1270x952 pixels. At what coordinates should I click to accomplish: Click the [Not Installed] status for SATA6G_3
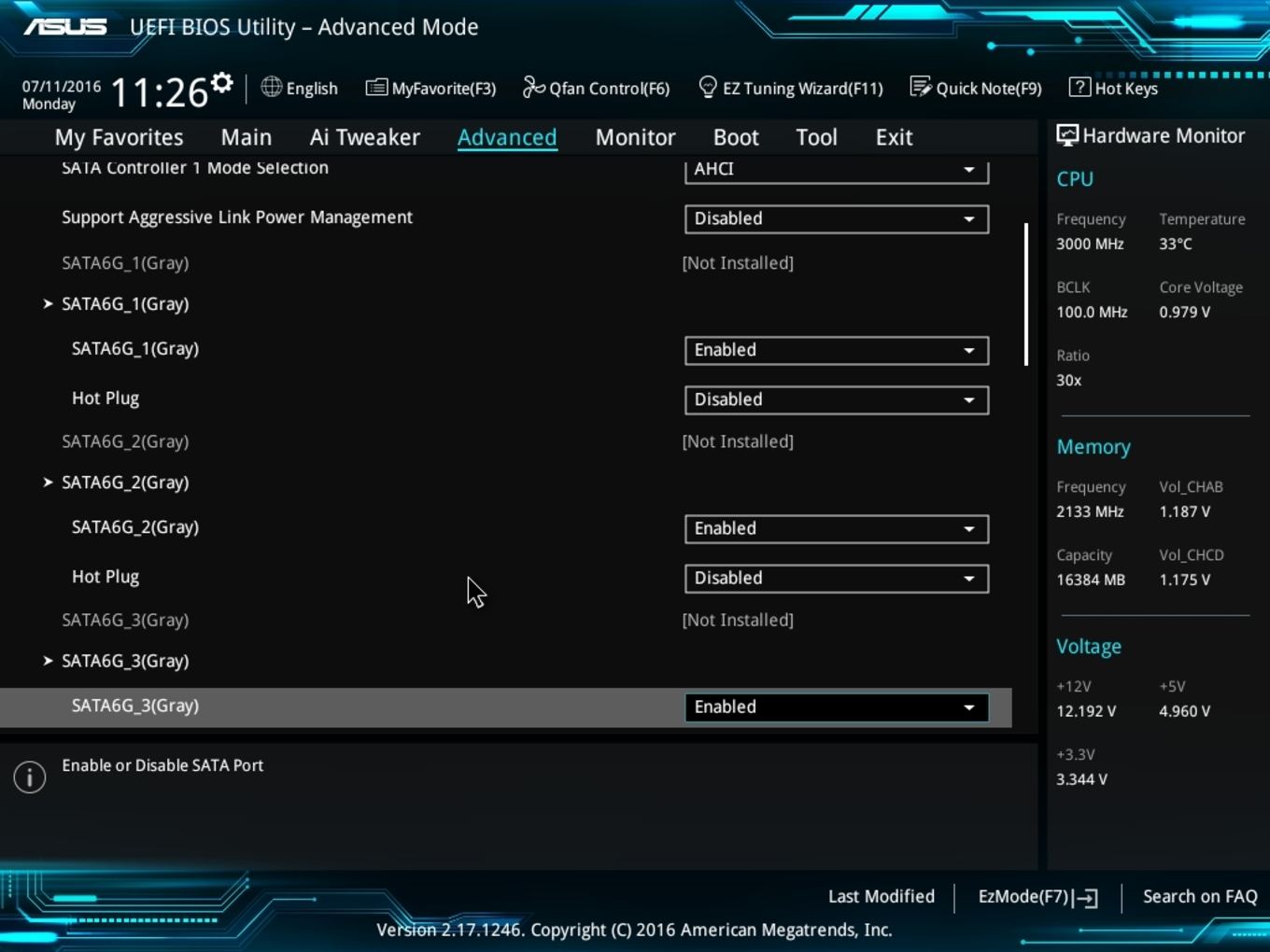(738, 620)
